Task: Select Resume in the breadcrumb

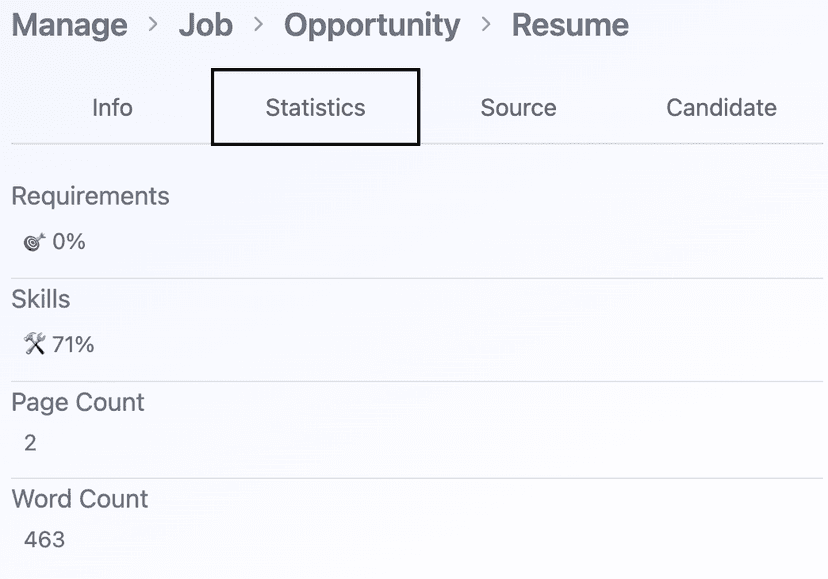Action: tap(570, 25)
